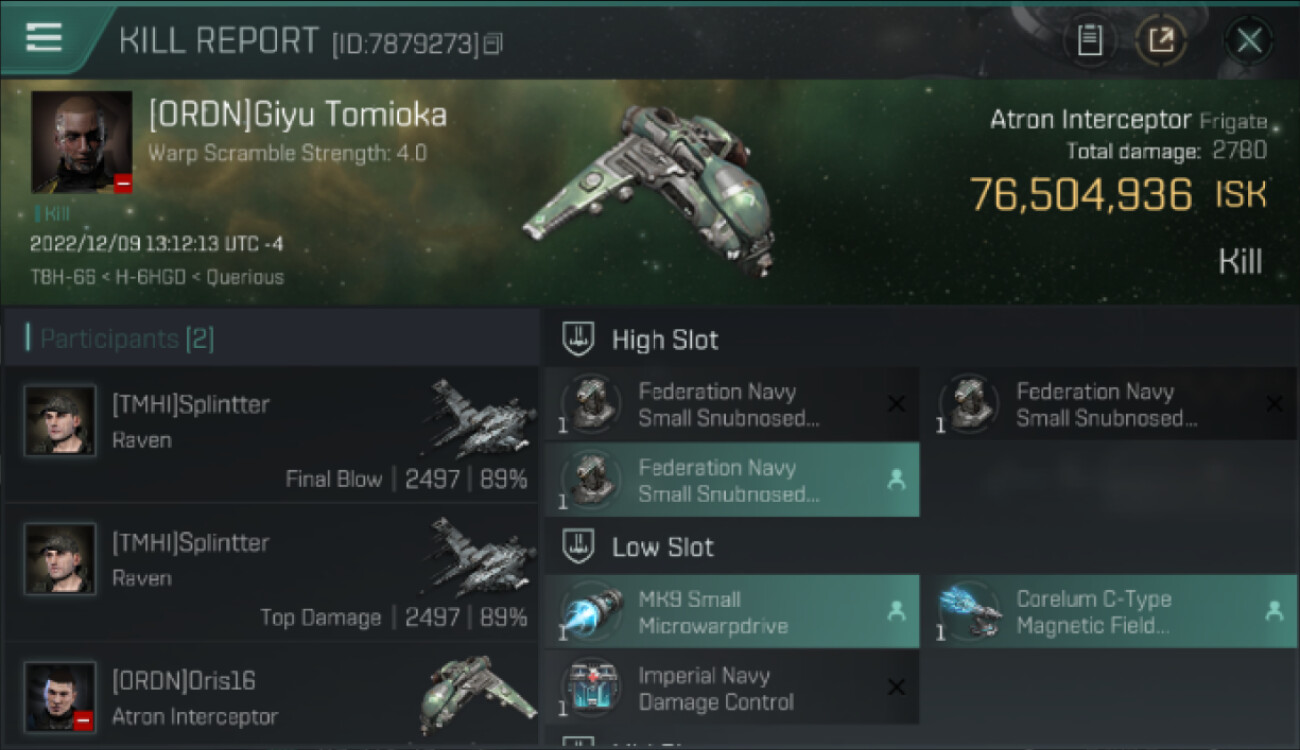The width and height of the screenshot is (1300, 750).
Task: Click the Corelum C-Type Magnetic Field icon
Action: point(970,611)
